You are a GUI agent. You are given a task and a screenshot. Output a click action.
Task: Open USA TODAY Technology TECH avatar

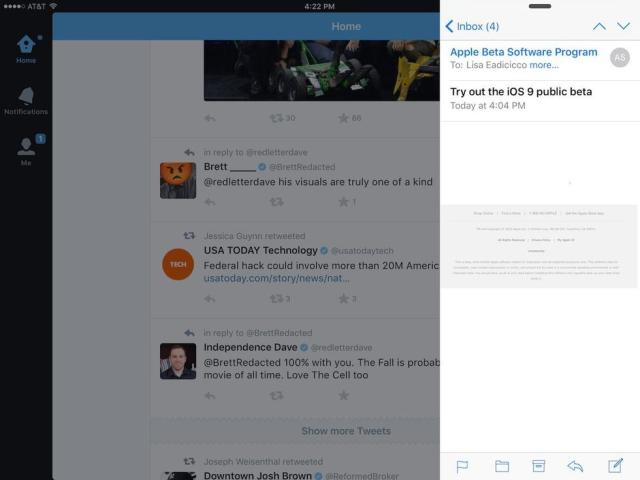pyautogui.click(x=178, y=264)
